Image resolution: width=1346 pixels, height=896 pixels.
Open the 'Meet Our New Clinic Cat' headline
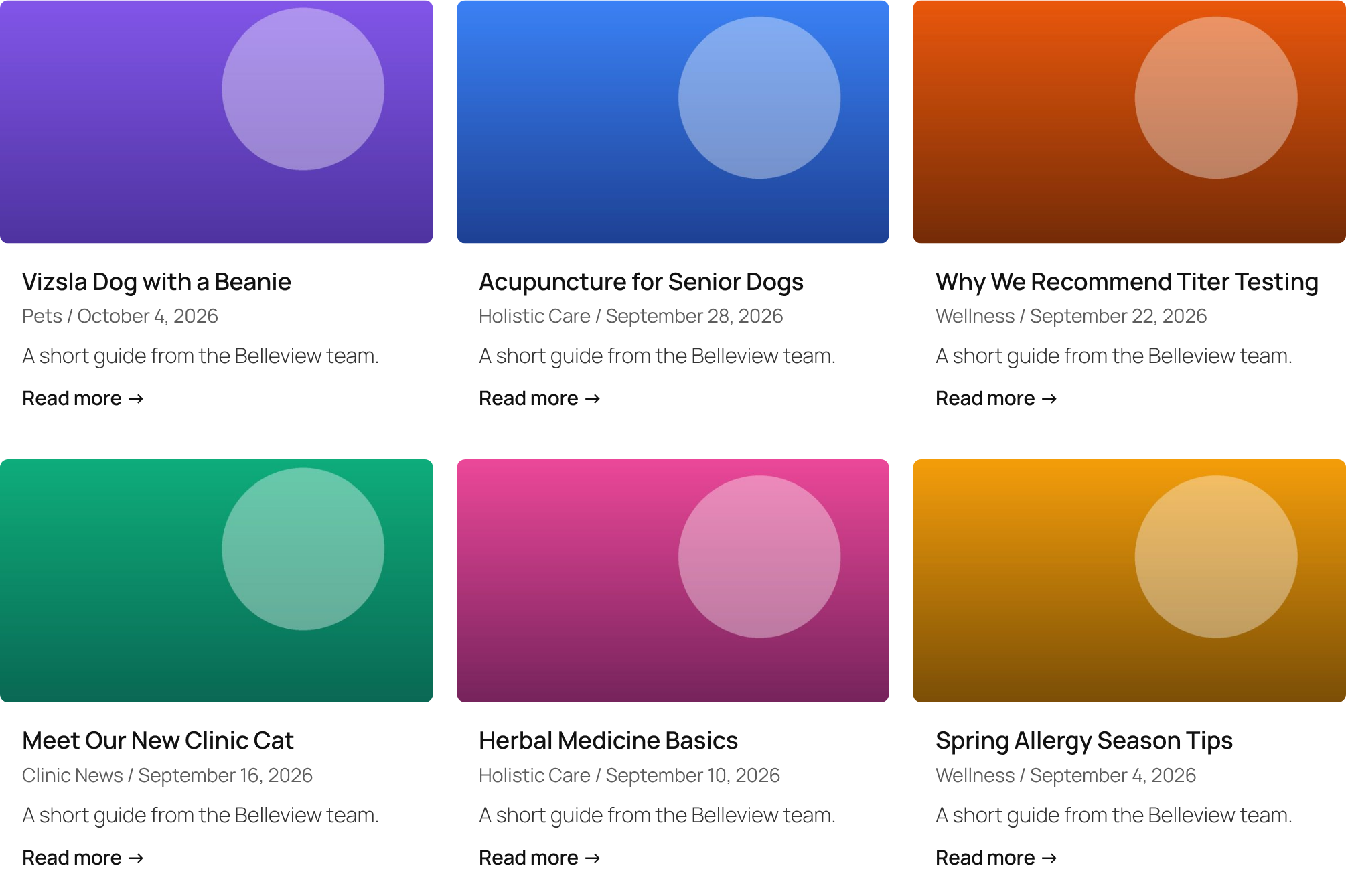click(x=158, y=741)
